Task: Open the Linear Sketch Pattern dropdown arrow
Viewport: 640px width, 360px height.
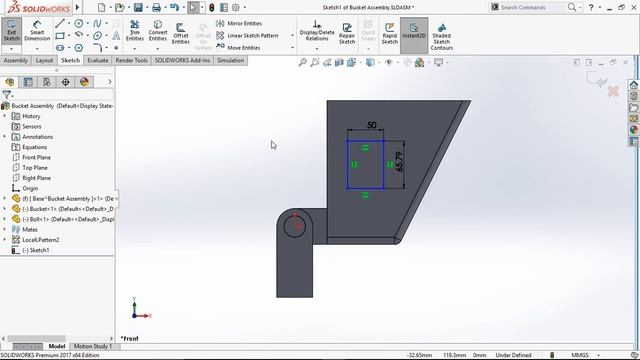Action: tap(292, 36)
